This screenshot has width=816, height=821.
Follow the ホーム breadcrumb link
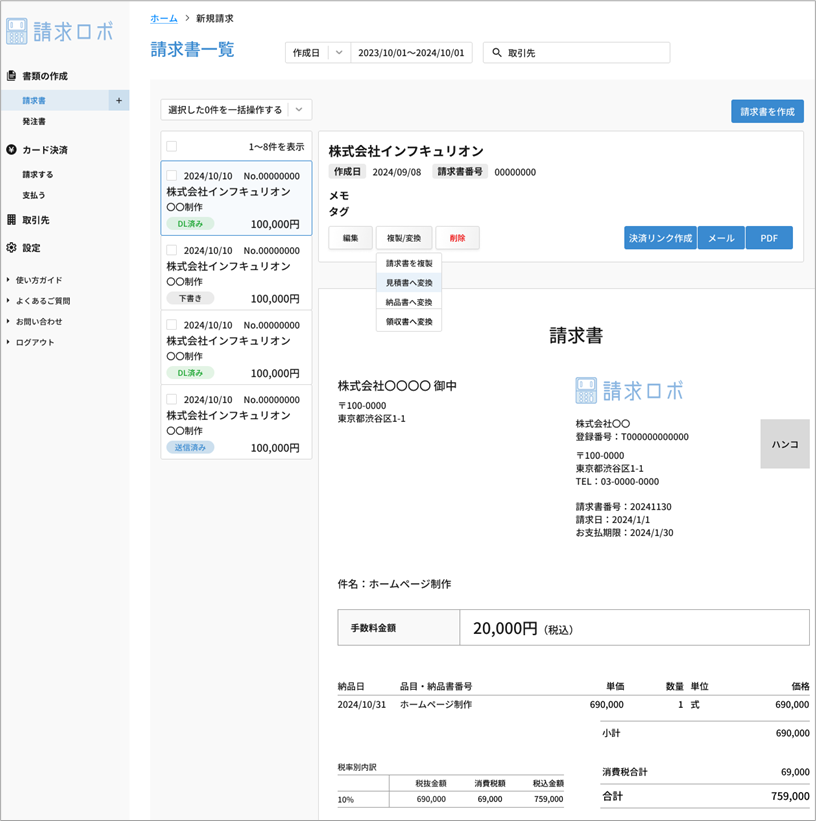164,18
